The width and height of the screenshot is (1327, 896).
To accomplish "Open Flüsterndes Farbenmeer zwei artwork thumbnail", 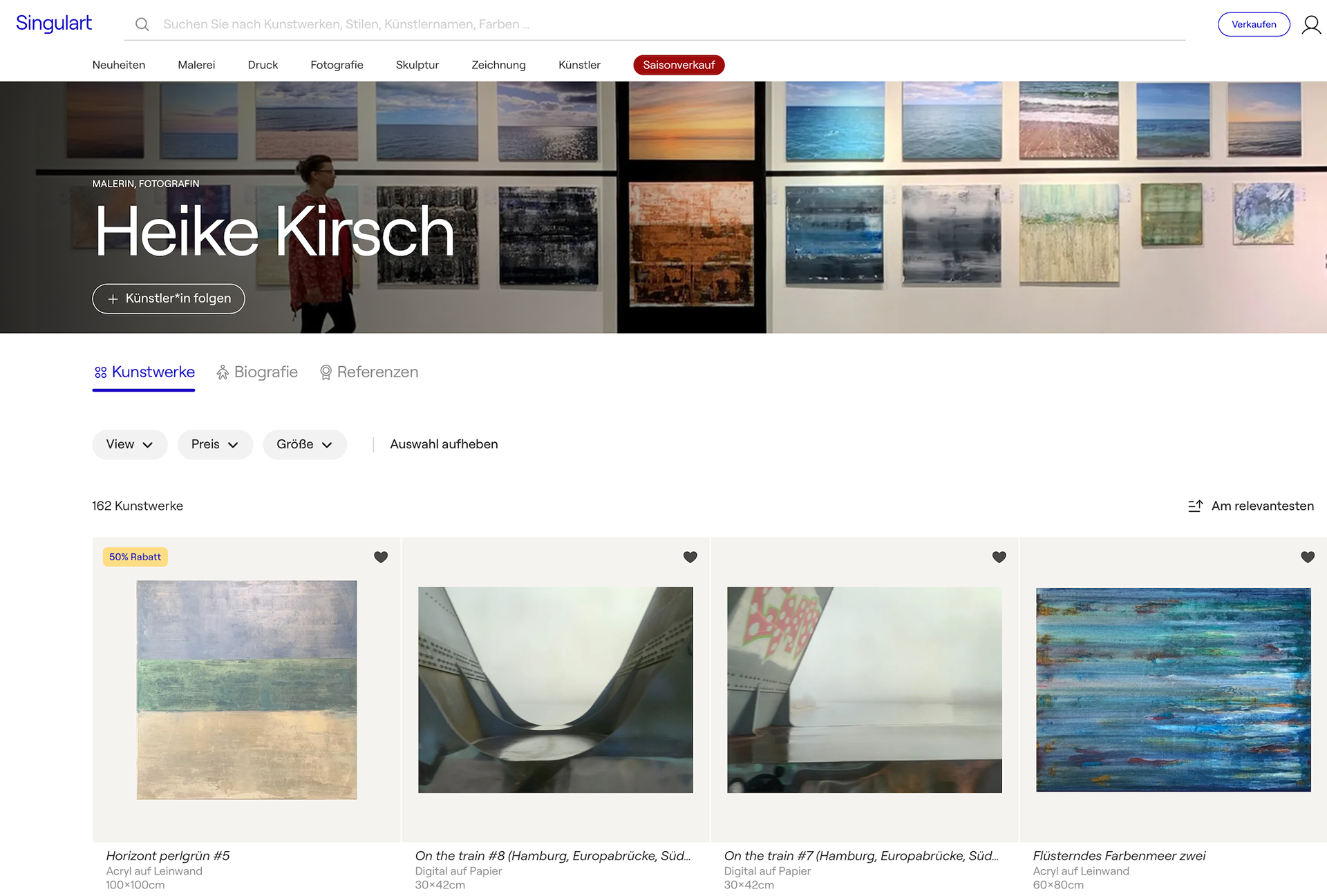I will [x=1173, y=689].
